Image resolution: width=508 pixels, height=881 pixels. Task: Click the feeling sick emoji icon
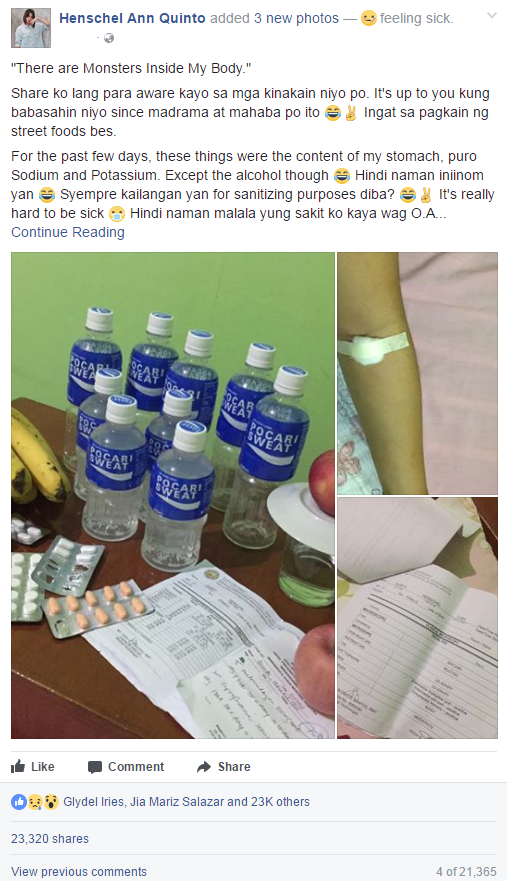click(369, 19)
